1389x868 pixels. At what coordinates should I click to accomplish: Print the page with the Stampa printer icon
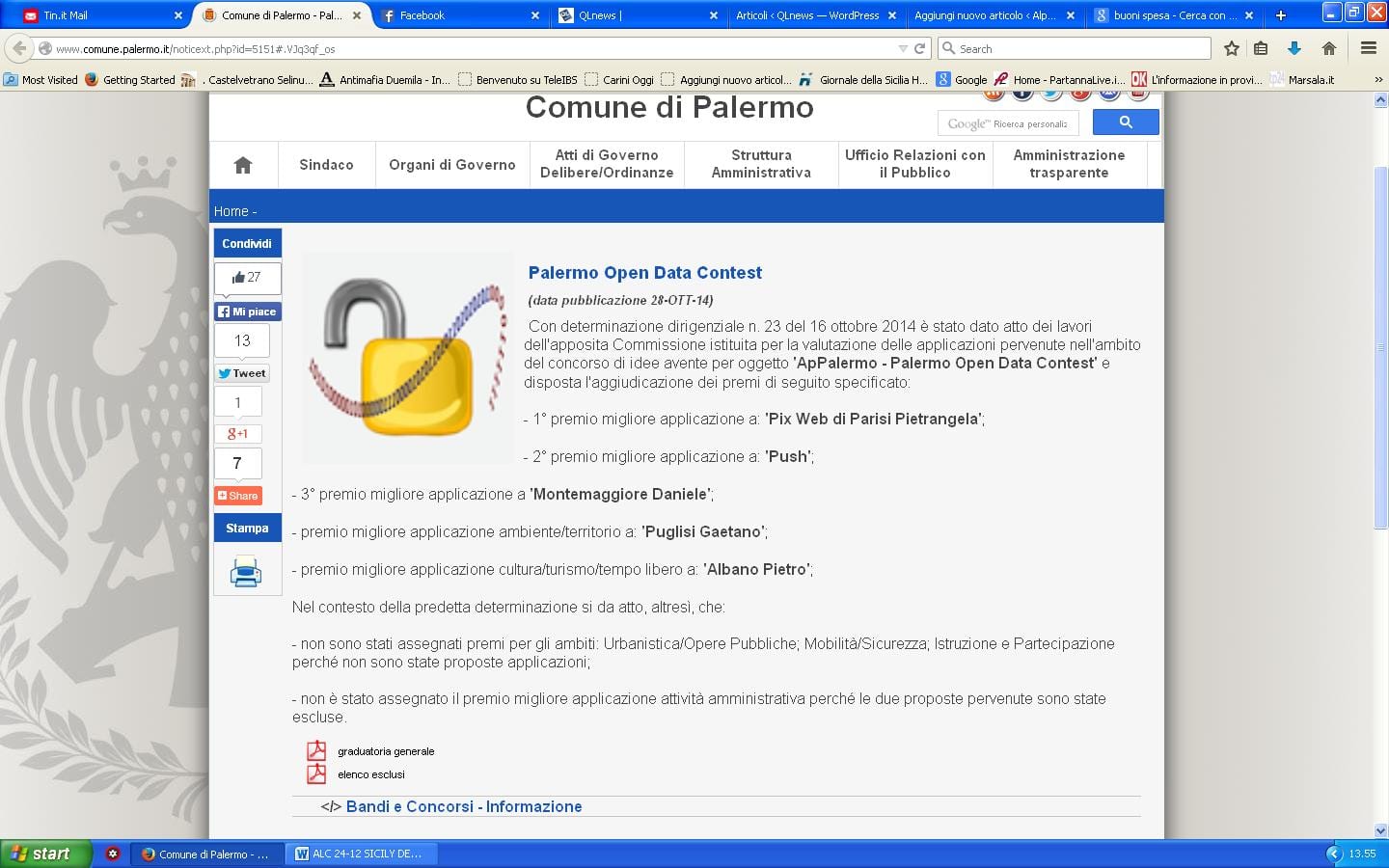coord(246,571)
